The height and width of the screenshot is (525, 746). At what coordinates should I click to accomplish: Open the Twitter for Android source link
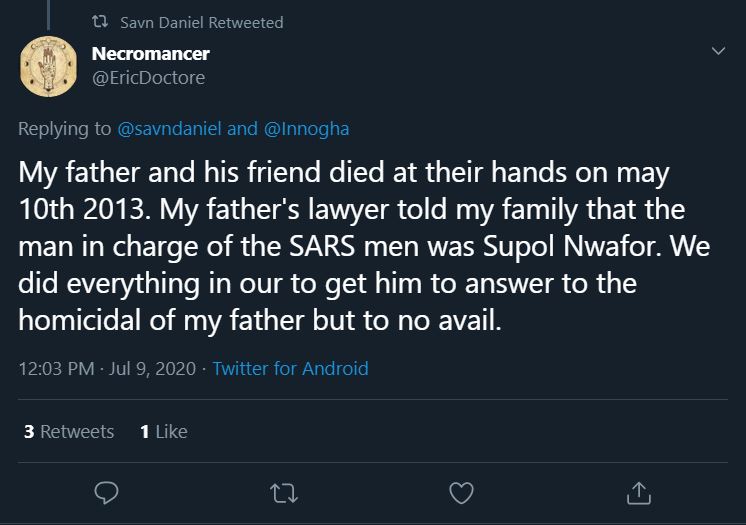[x=290, y=368]
